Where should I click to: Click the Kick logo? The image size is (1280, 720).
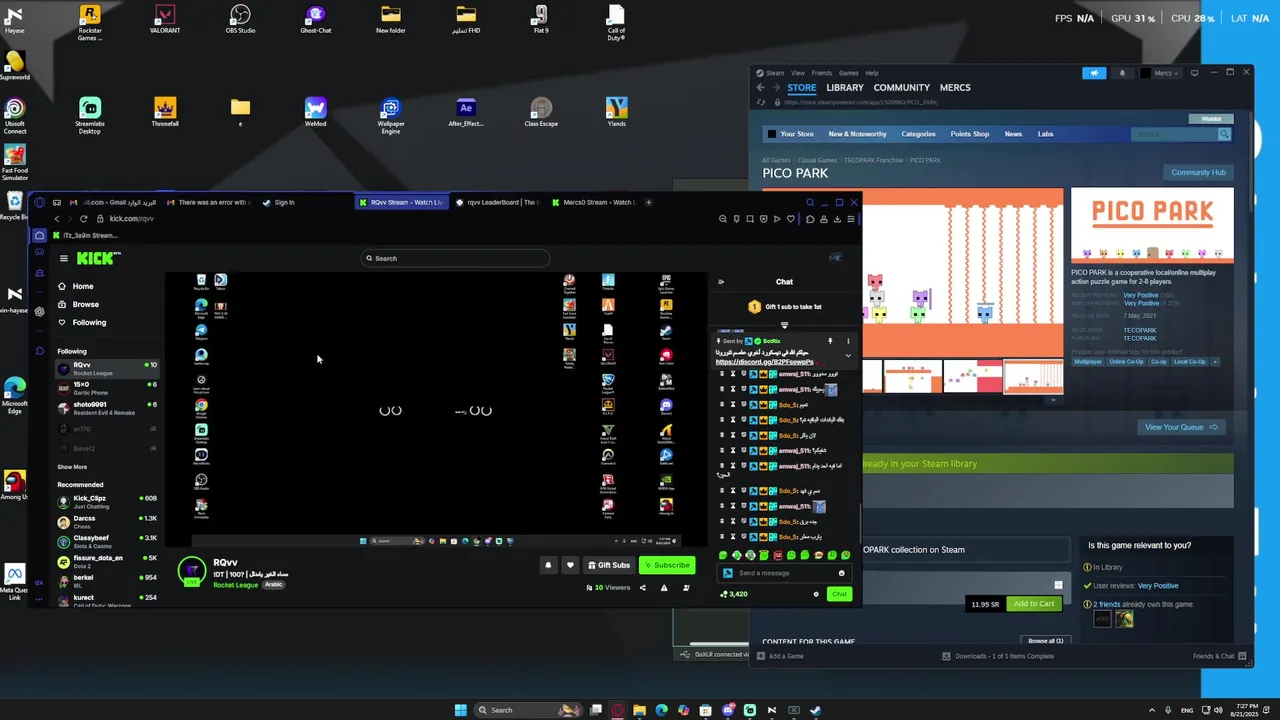point(99,258)
